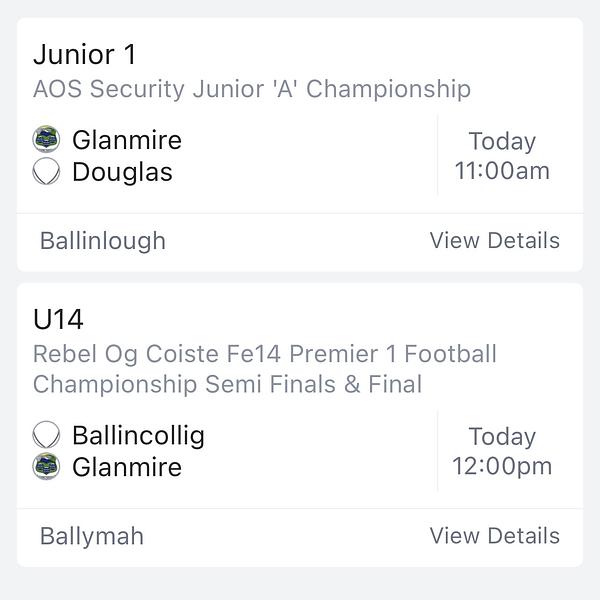Click Glanmire crest icon in Junior 1 fixture
Viewport: 600px width, 600px height.
(x=46, y=139)
